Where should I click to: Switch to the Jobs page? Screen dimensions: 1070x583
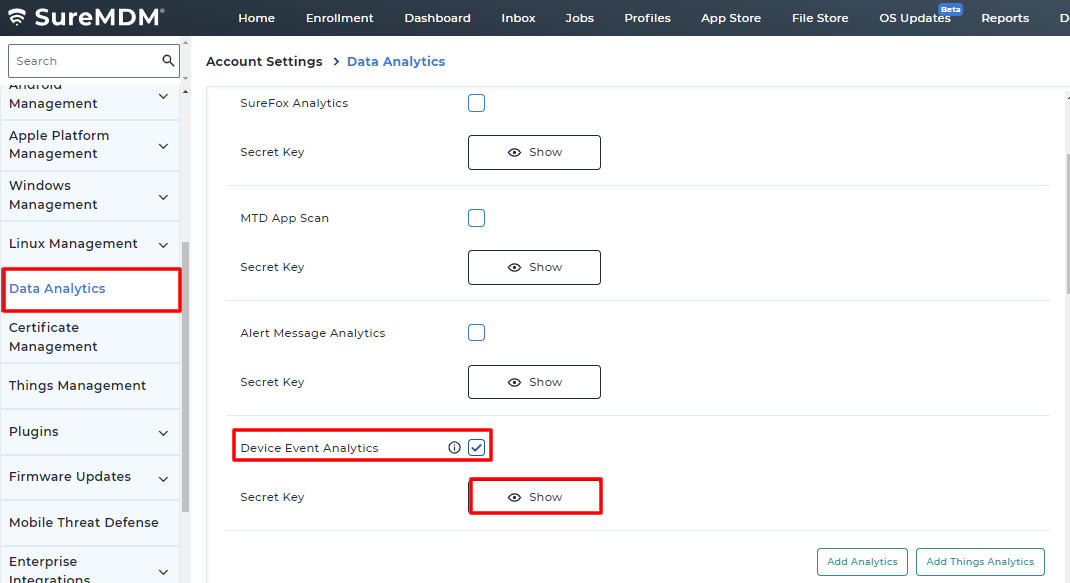coord(579,18)
